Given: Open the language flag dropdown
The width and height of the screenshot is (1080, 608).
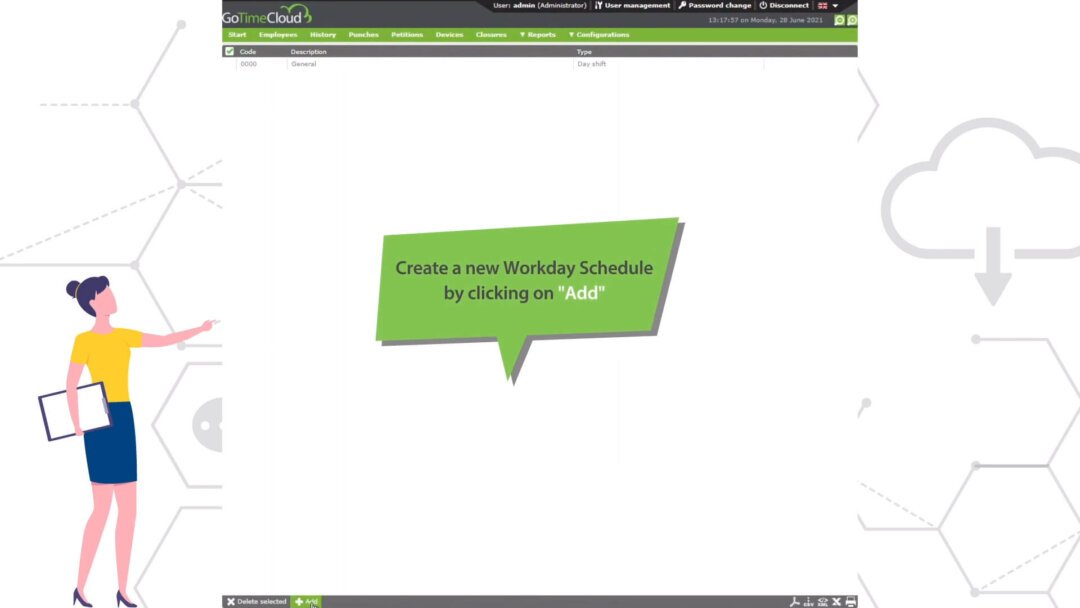Looking at the screenshot, I should [828, 6].
